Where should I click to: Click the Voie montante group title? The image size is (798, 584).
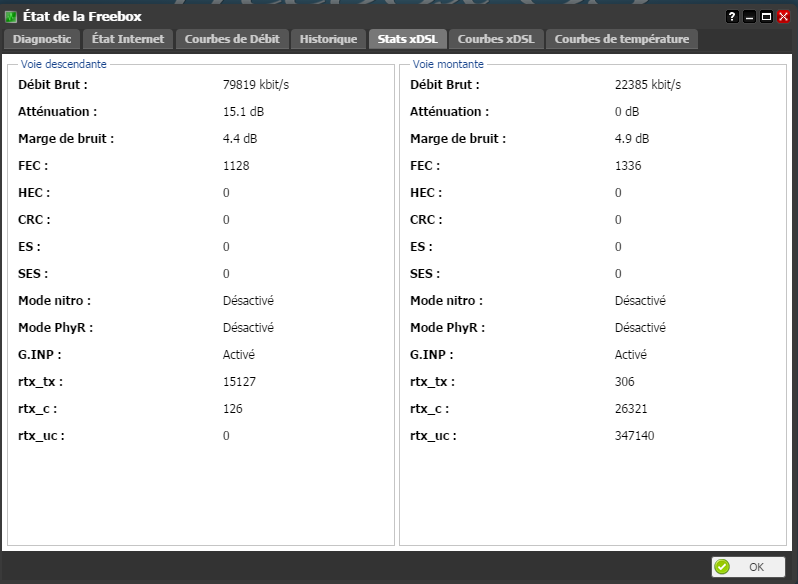pos(448,64)
